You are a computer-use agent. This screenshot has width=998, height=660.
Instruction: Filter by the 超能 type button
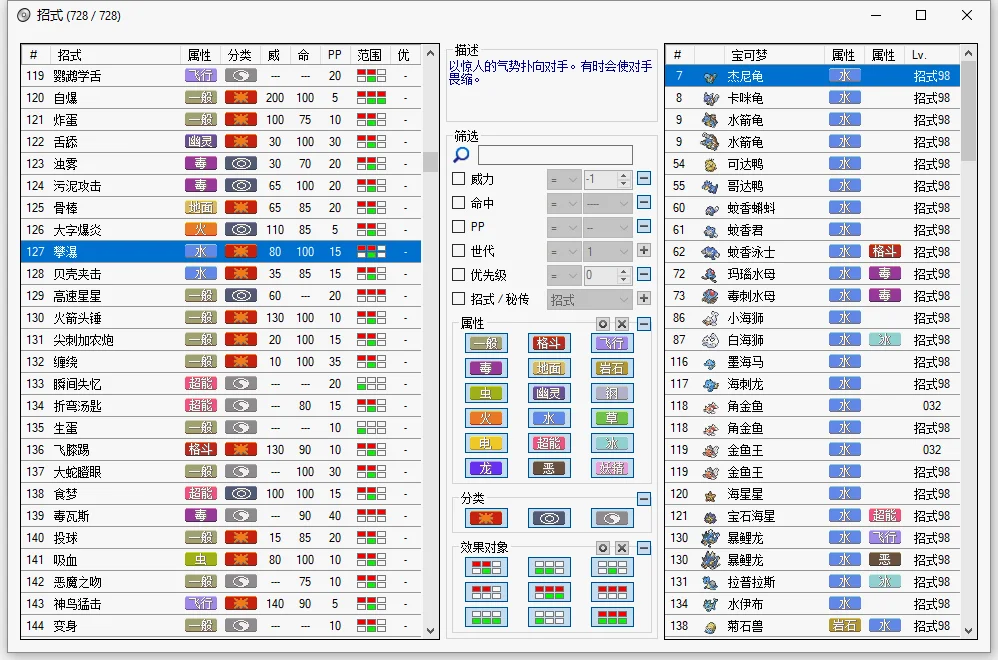coord(549,443)
